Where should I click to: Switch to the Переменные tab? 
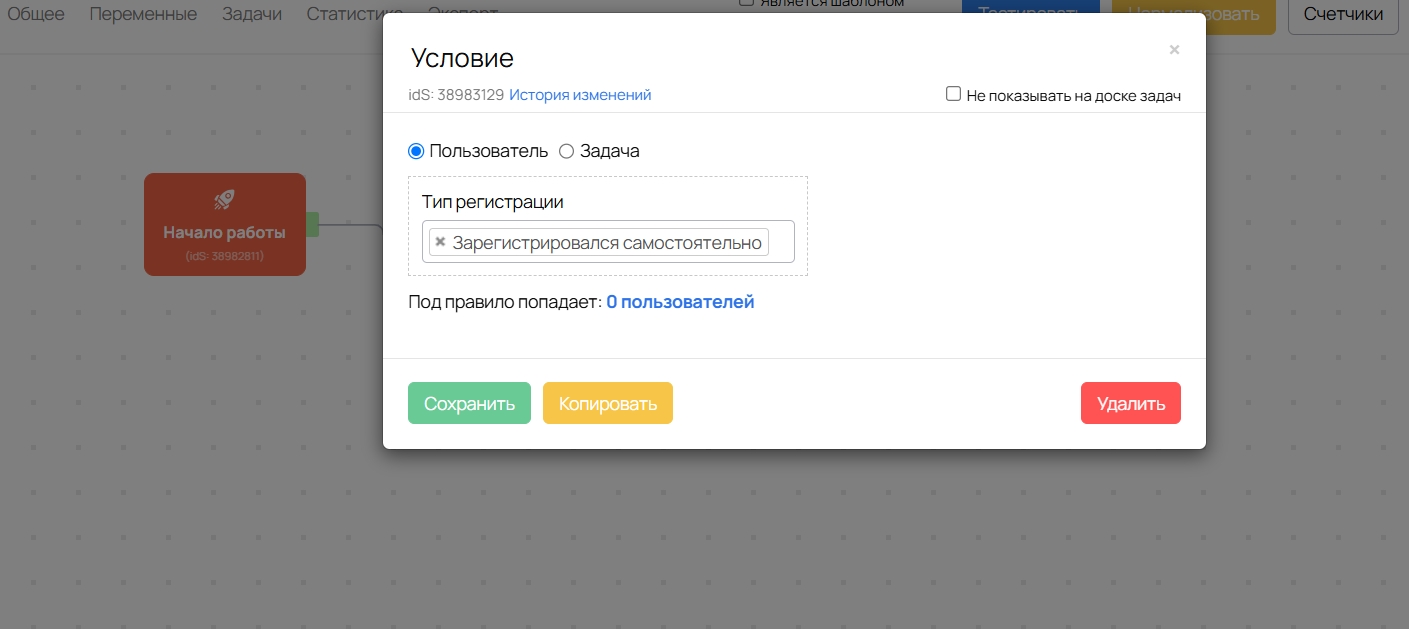click(143, 14)
